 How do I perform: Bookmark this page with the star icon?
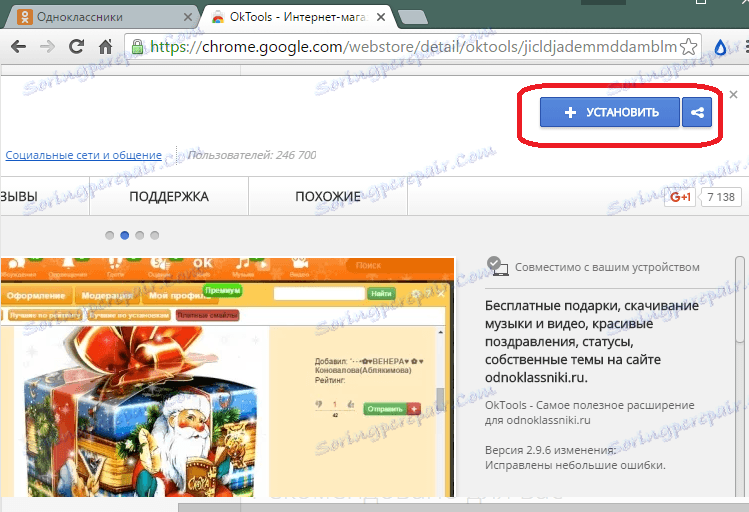pyautogui.click(x=688, y=47)
